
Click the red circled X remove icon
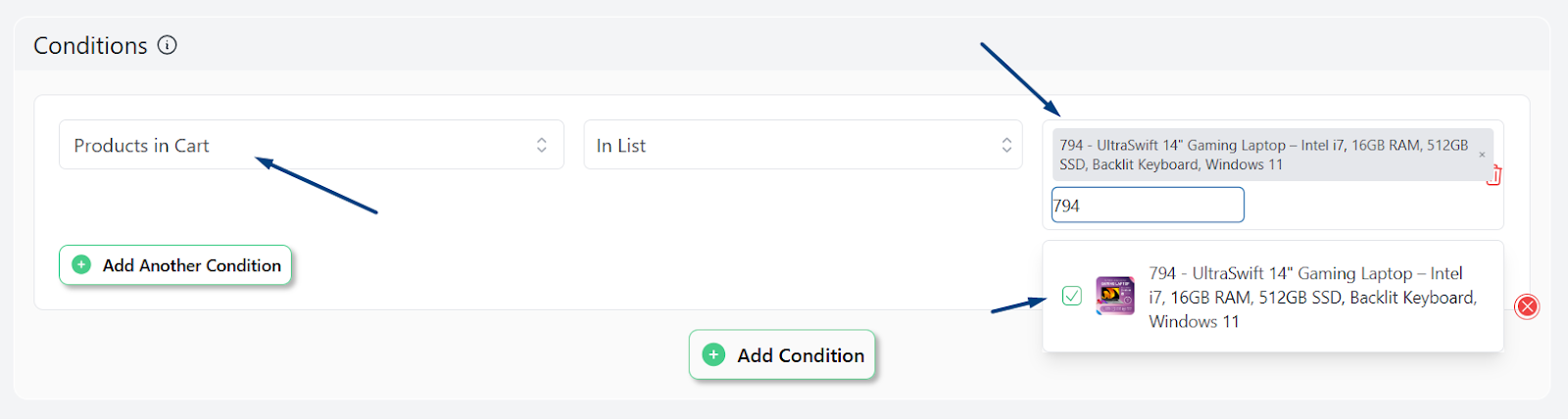coord(1527,306)
